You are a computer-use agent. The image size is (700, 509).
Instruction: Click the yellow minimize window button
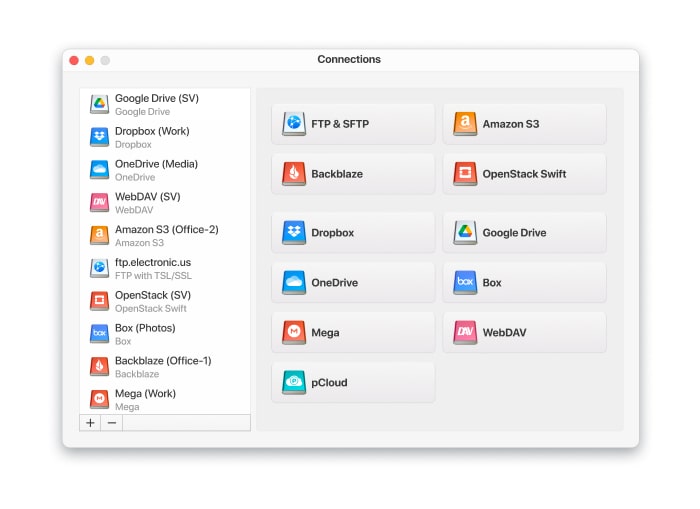point(89,60)
